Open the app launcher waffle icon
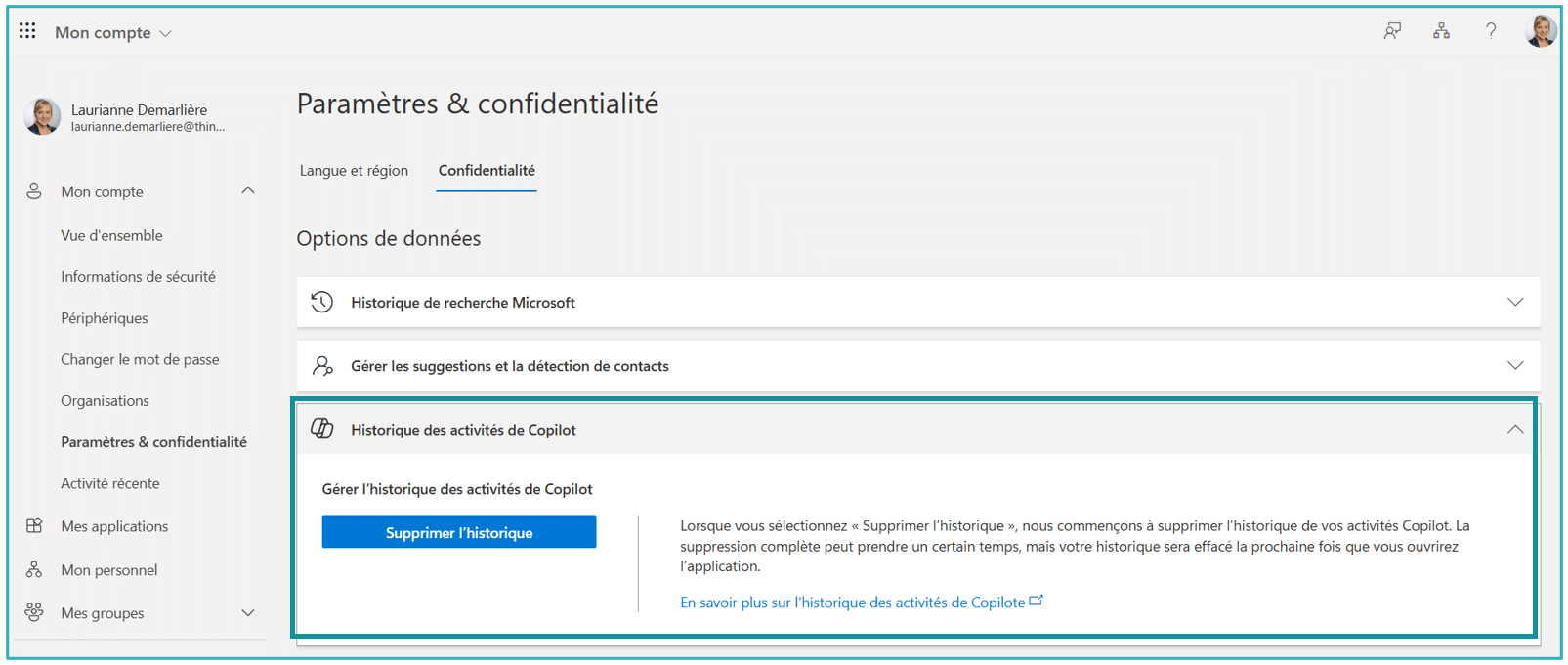This screenshot has height=665, width=1568. click(27, 31)
